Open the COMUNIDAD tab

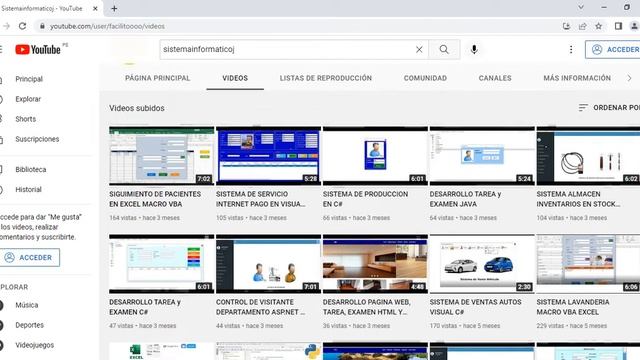coord(425,78)
